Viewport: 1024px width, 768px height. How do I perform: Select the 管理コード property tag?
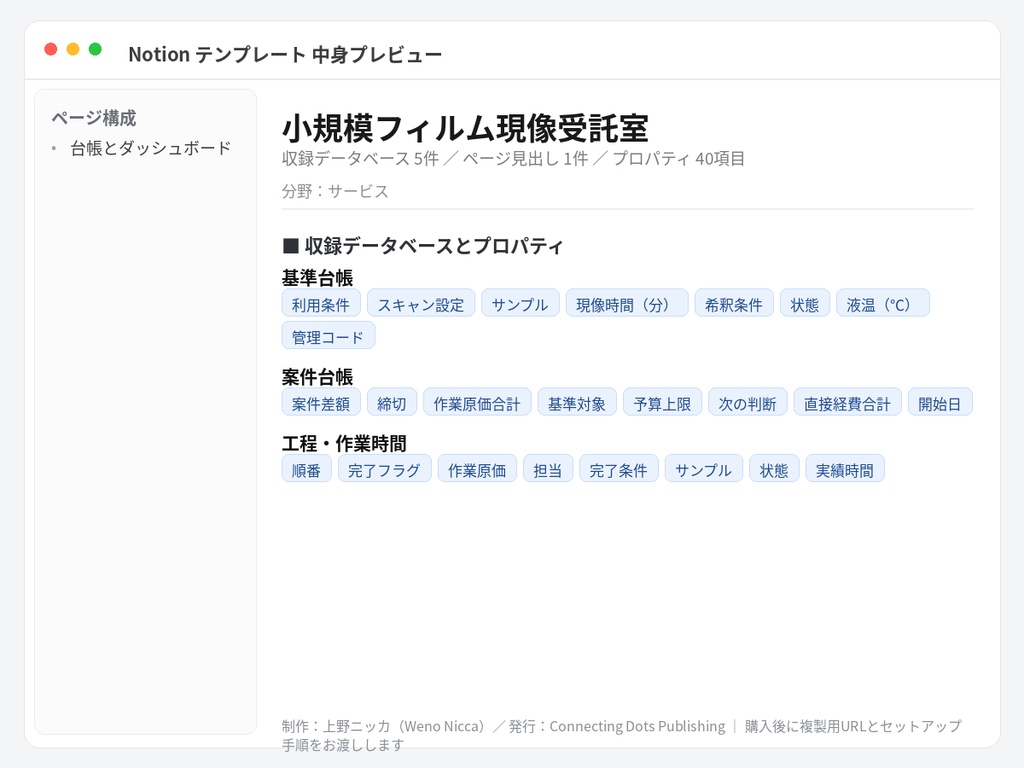pos(328,336)
